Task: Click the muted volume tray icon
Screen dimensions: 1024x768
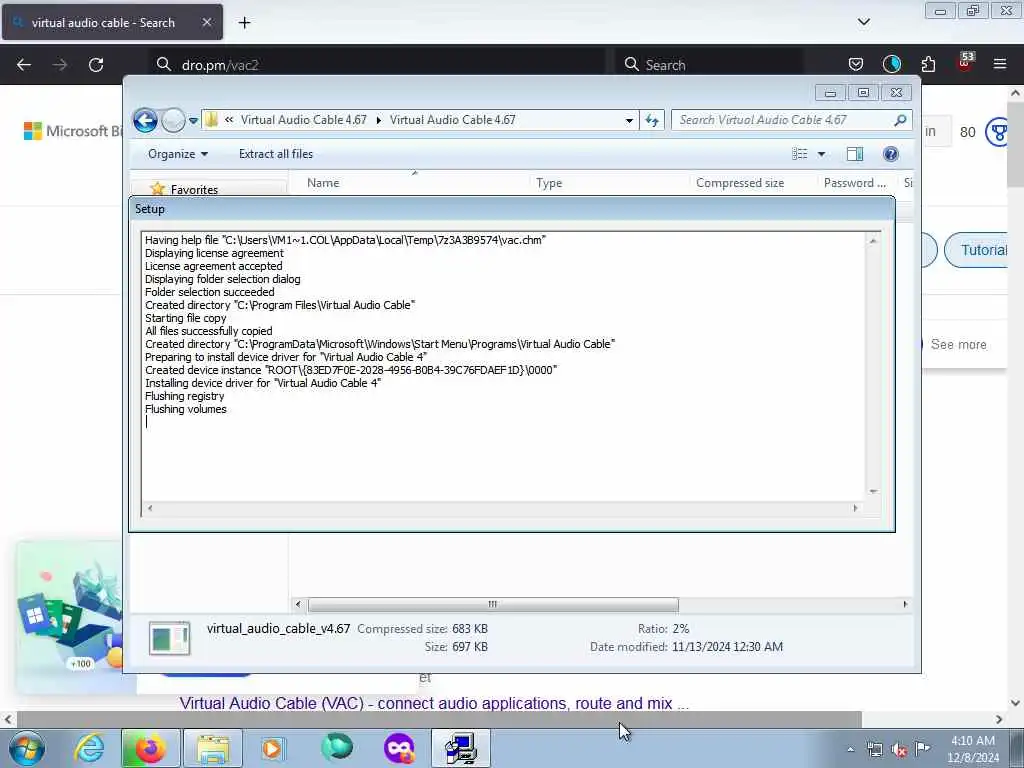Action: 899,749
